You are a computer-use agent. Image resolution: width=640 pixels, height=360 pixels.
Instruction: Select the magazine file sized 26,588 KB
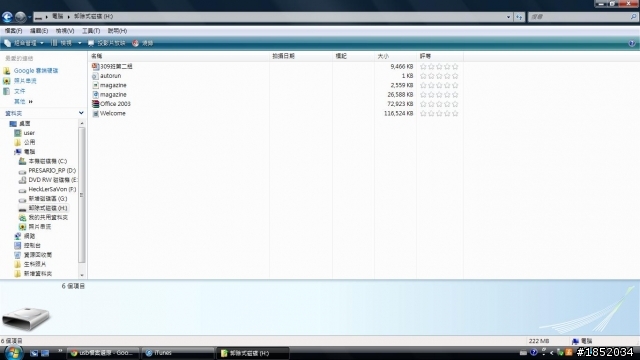tap(109, 94)
